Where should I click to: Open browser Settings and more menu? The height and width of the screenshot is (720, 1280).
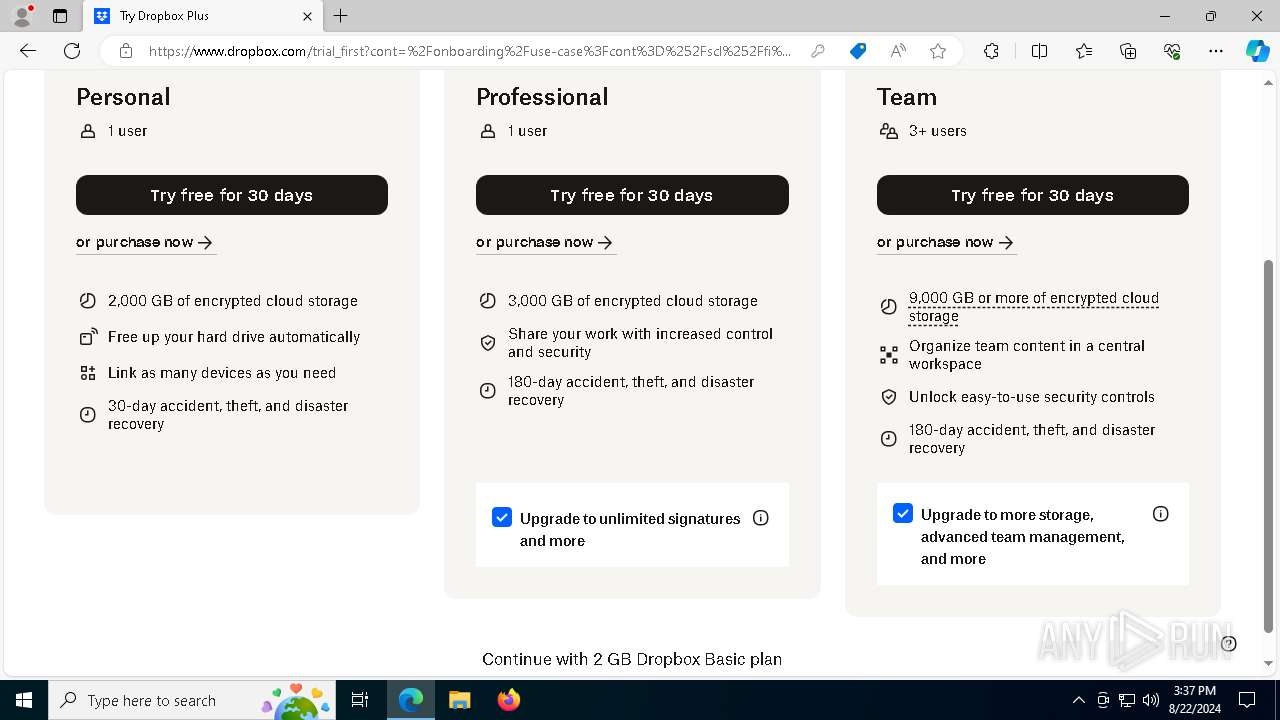[1216, 51]
